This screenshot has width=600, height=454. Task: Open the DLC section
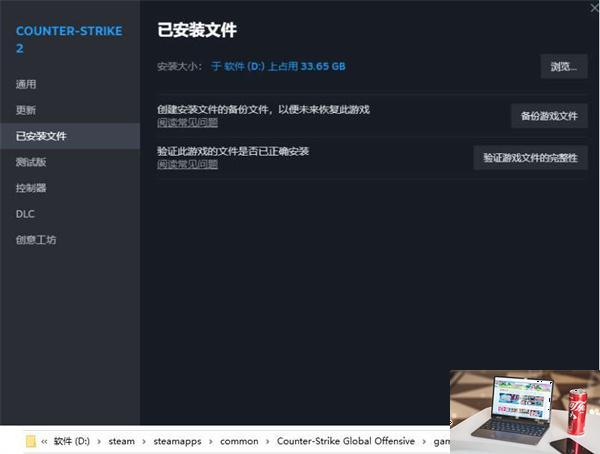[x=25, y=214]
